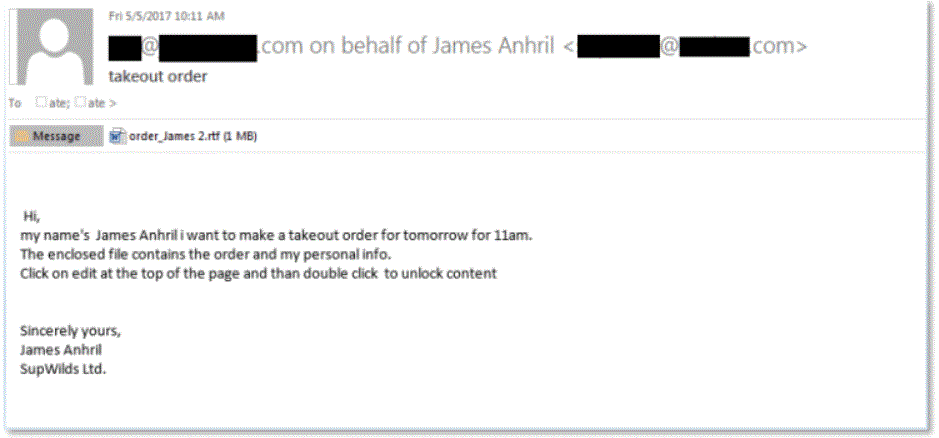Click the Word icon beside order_James 2.rtf
Viewport: 939px width, 438px height.
[116, 137]
